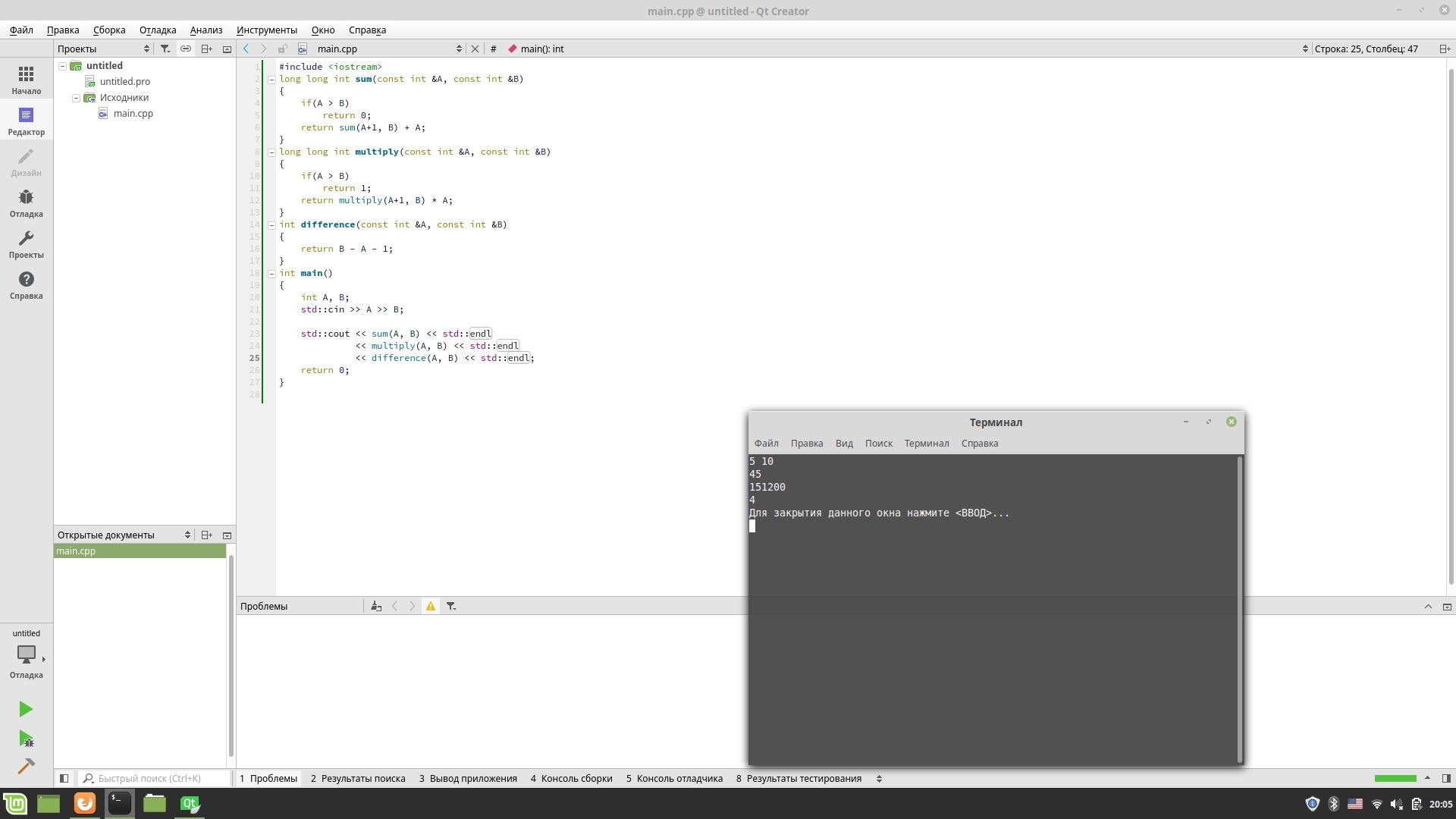Image resolution: width=1456 pixels, height=819 pixels.
Task: Focus the Quick Search locator field
Action: [155, 778]
